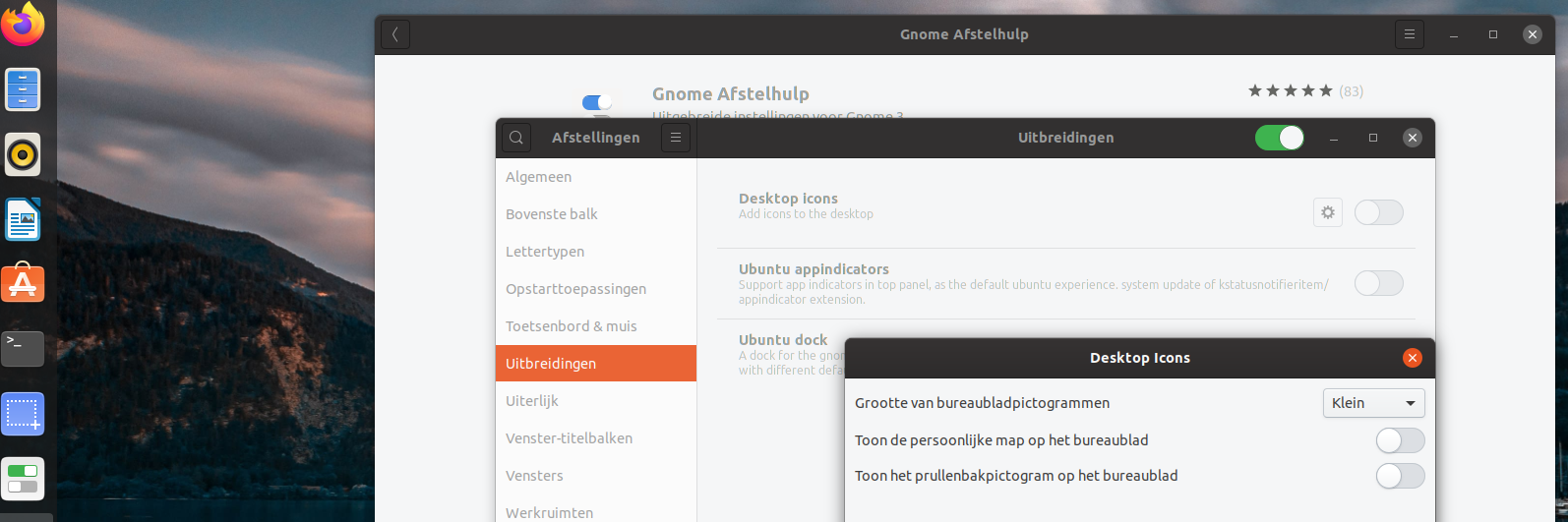Close the Gnome Tweaks window
This screenshot has width=1568, height=522.
1413,138
